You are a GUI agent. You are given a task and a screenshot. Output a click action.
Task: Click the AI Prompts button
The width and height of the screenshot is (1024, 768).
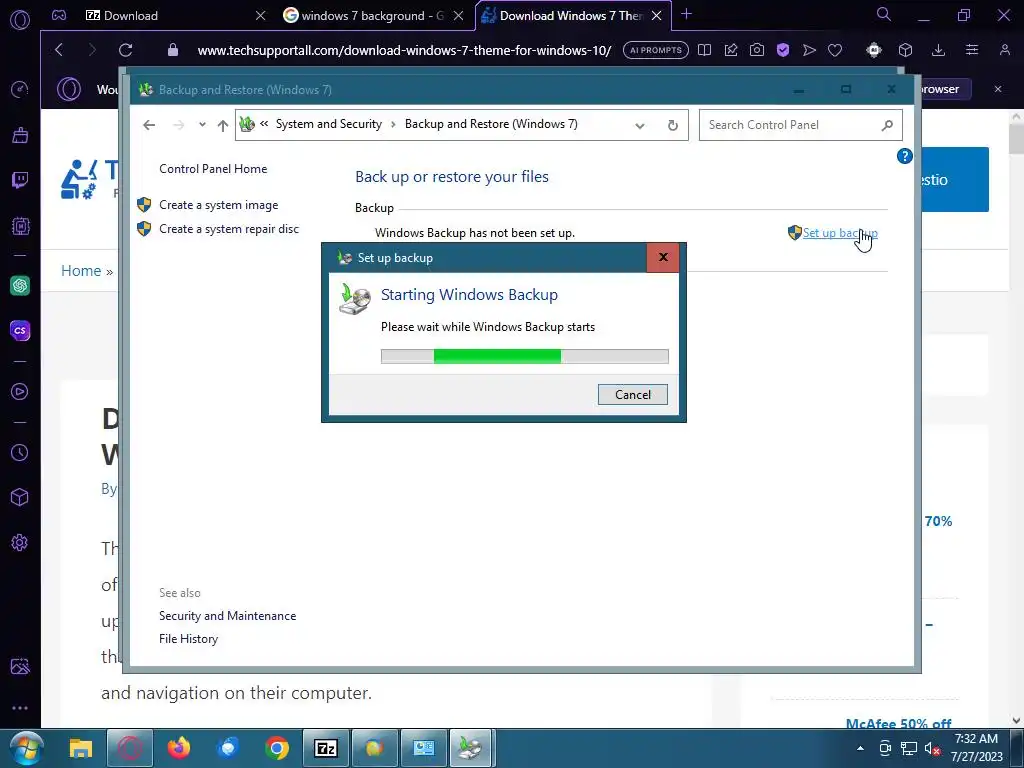(x=656, y=50)
